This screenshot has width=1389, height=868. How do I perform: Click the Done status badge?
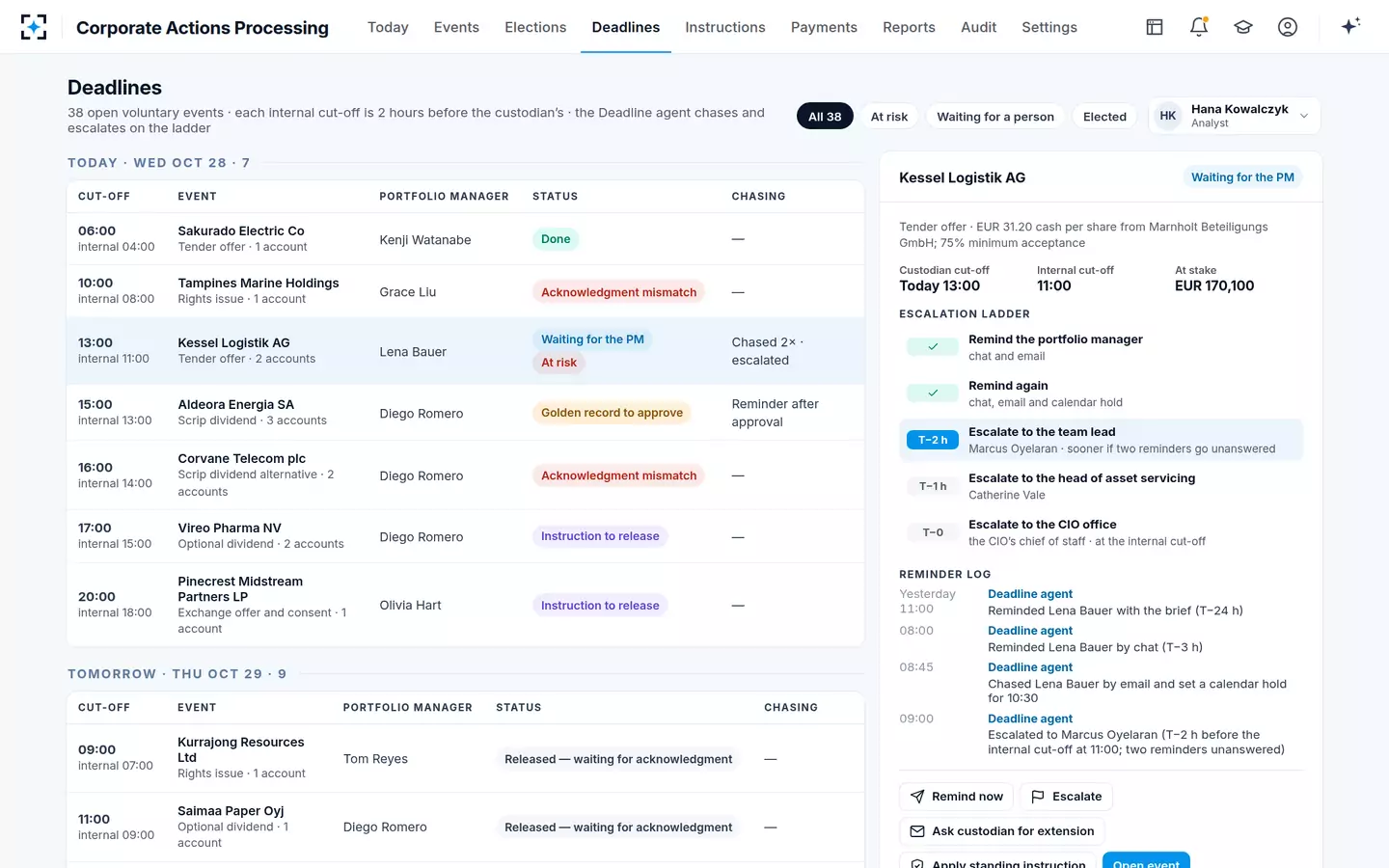[556, 239]
